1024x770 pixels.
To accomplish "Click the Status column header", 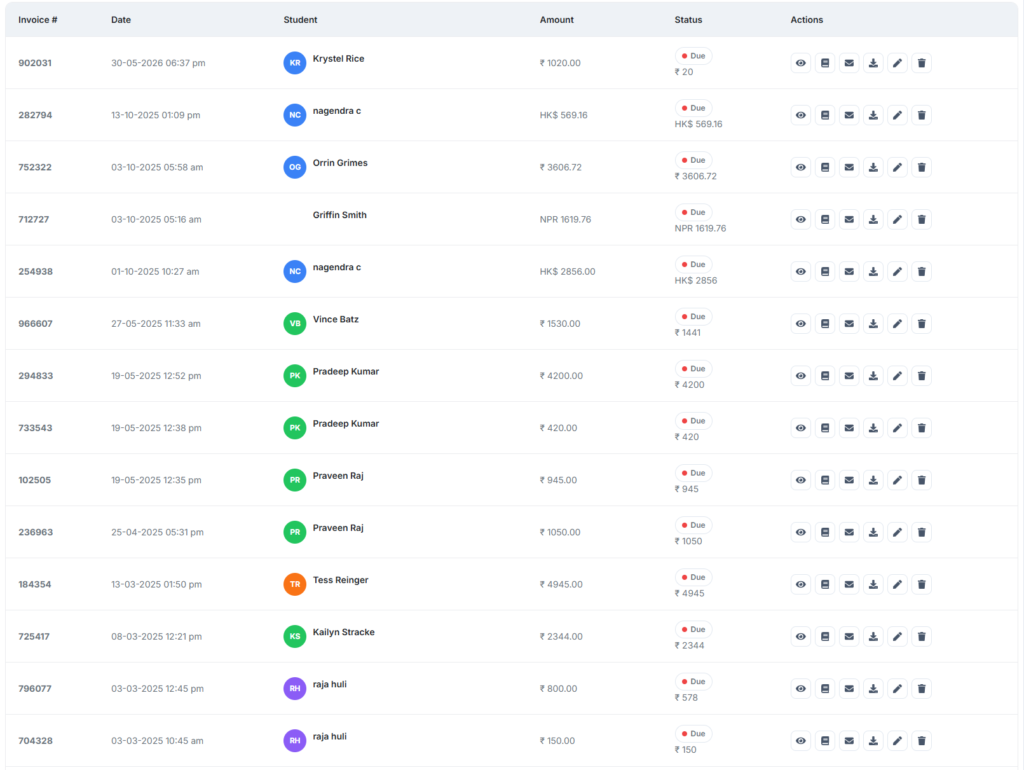I will click(688, 20).
